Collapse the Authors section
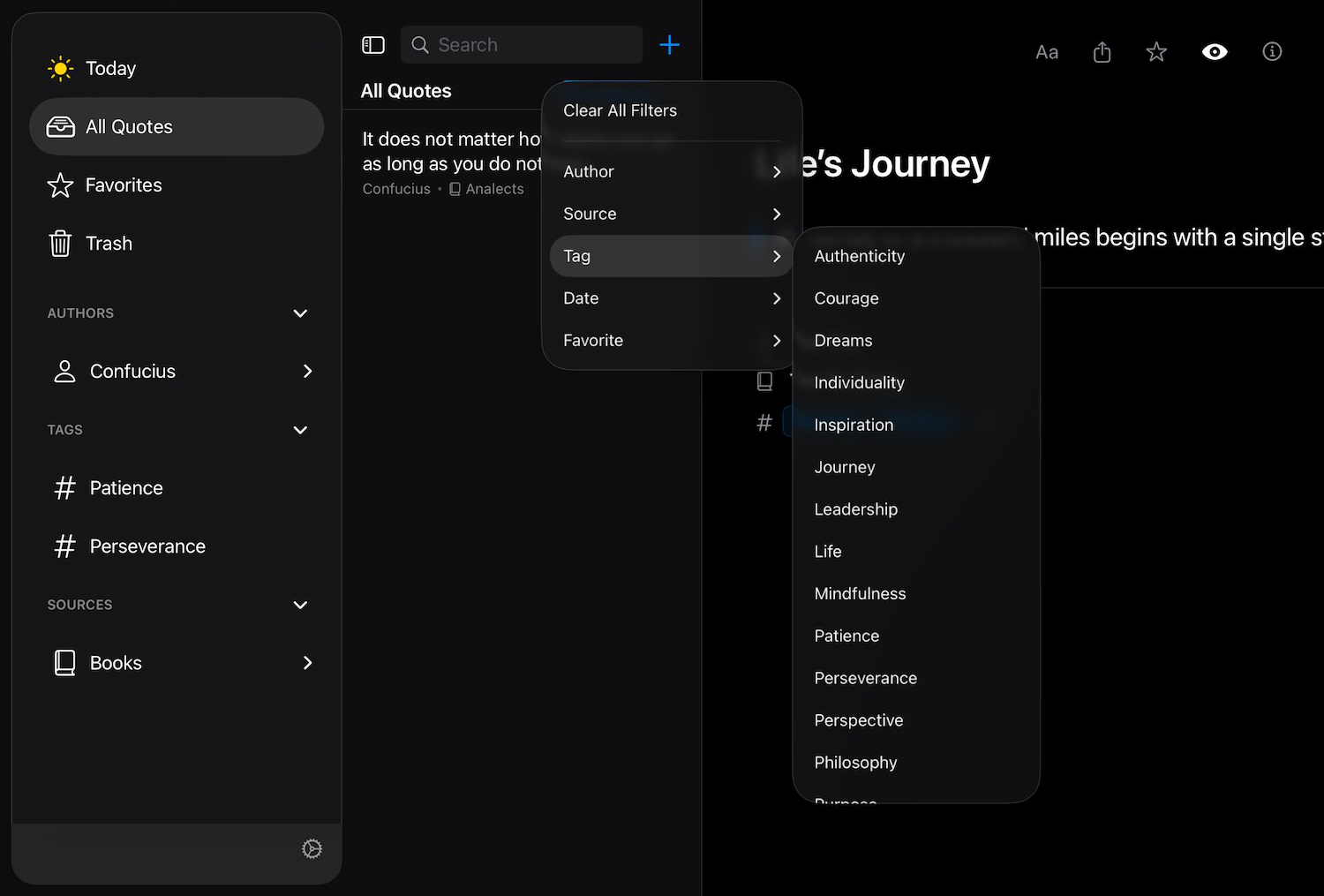This screenshot has height=896, width=1324. (300, 313)
